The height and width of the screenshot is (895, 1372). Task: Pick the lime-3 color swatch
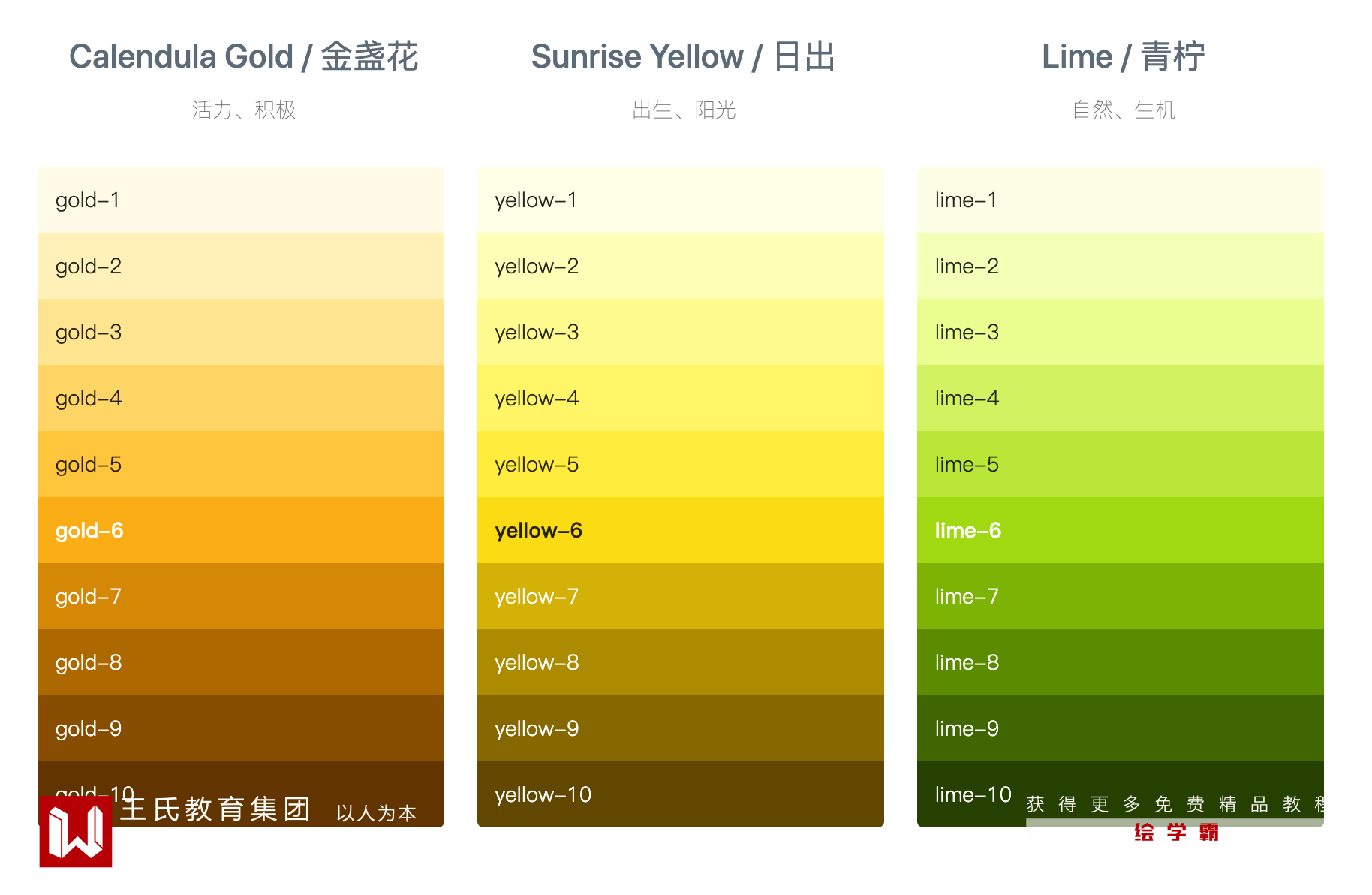(x=1120, y=332)
